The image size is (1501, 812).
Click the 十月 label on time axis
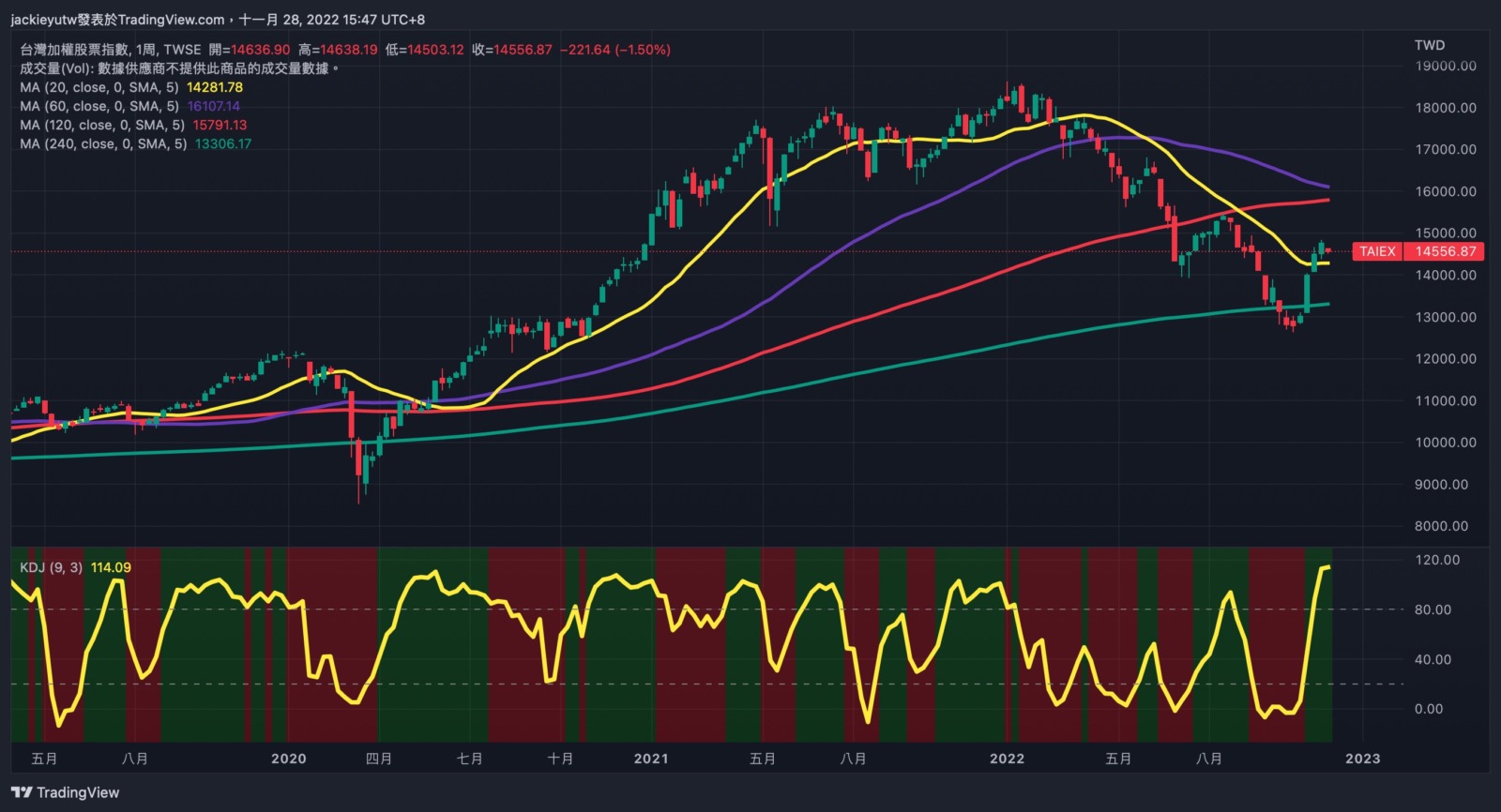[560, 759]
